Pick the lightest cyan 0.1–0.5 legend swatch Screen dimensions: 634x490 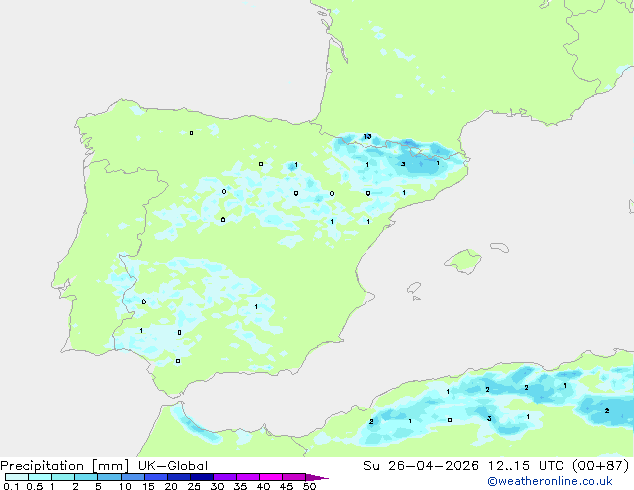tap(17, 477)
